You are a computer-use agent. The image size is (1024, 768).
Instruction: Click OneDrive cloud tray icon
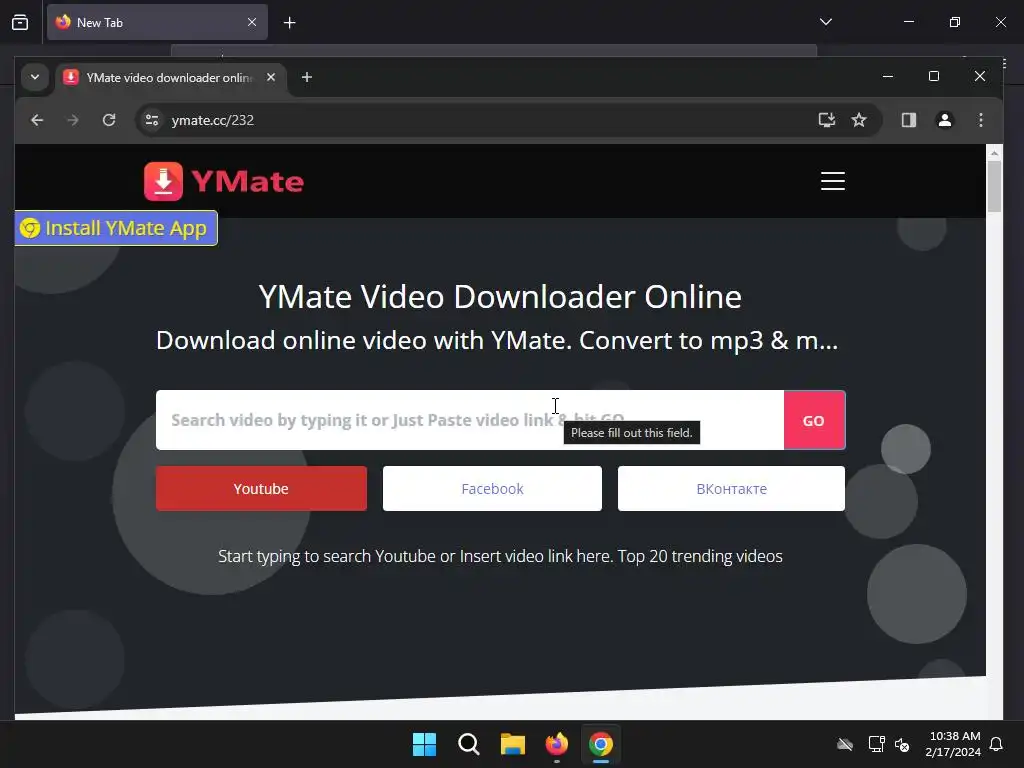point(845,744)
